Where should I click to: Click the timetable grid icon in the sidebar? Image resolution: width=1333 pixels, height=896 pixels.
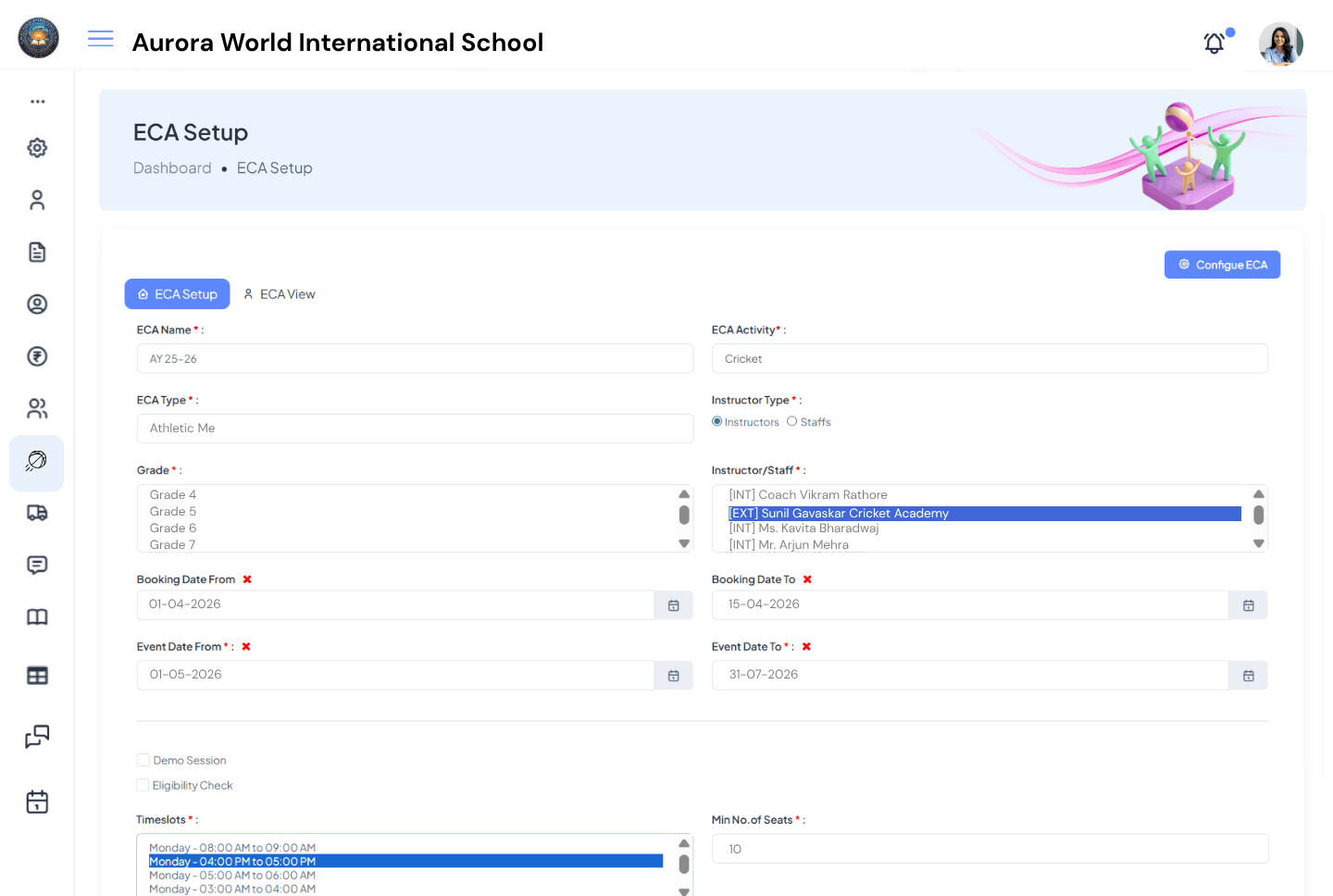pos(37,675)
